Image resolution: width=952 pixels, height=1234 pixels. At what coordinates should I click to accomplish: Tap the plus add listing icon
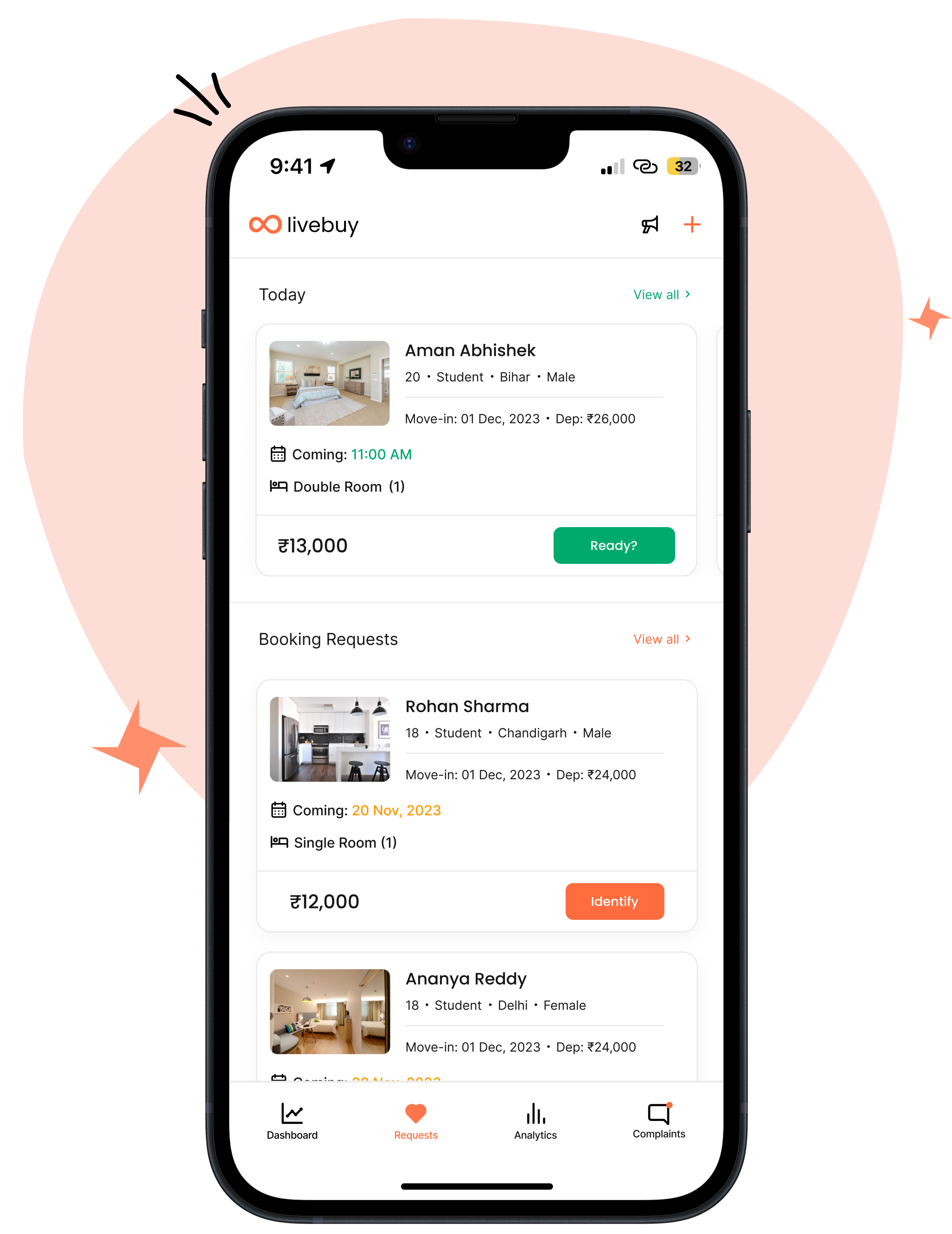[691, 224]
